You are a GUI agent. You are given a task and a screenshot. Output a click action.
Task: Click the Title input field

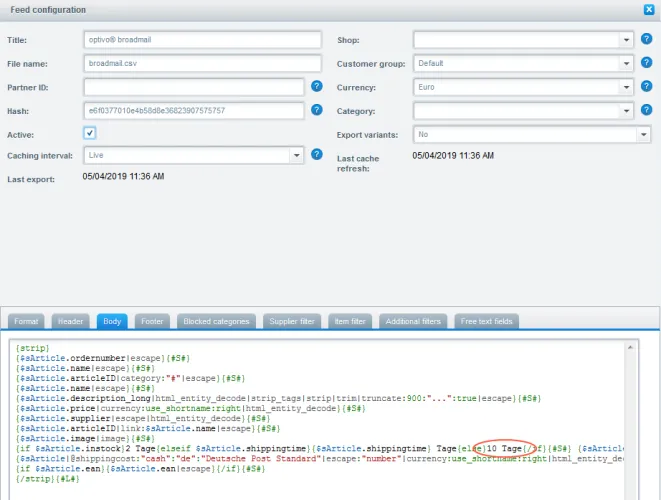pos(202,40)
